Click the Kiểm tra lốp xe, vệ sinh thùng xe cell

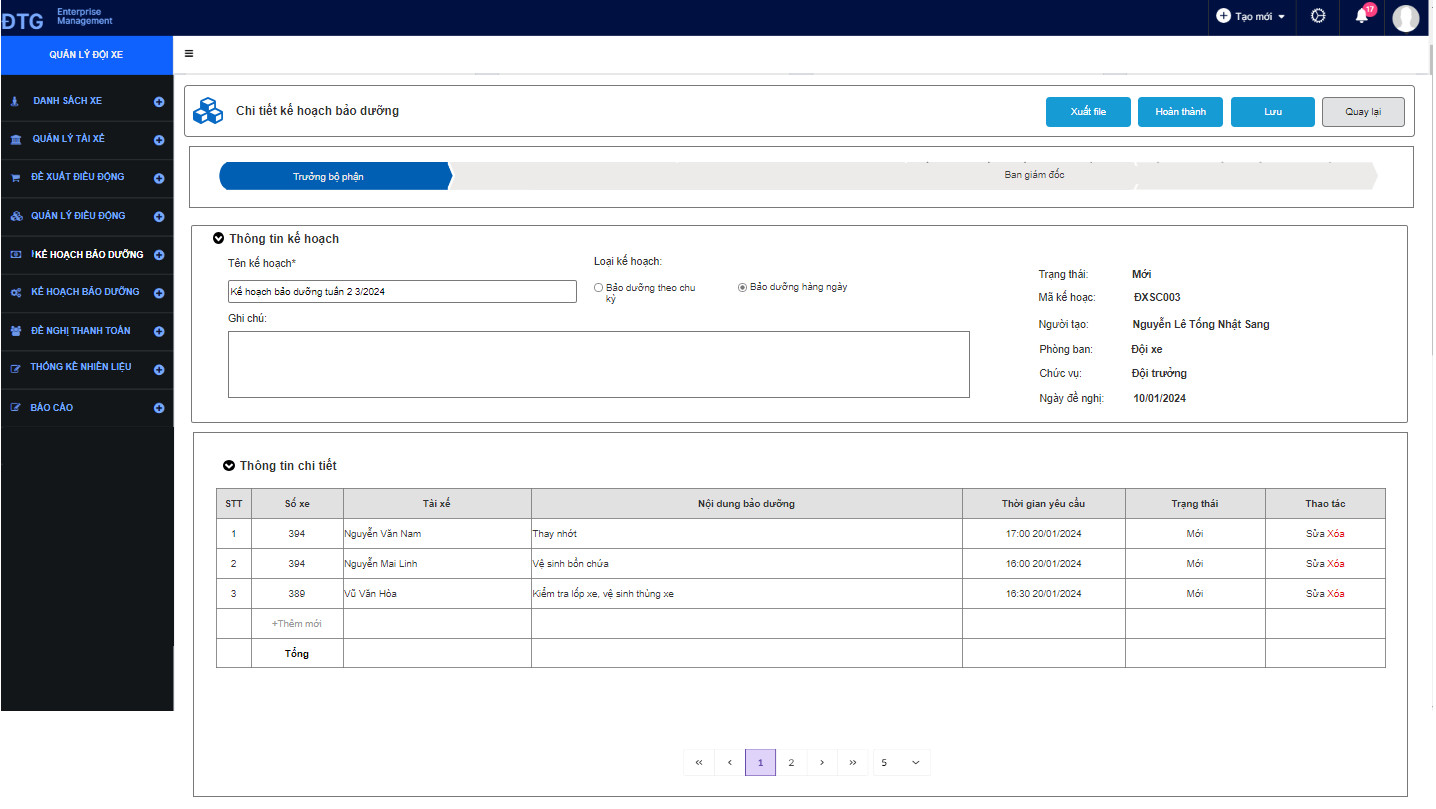pos(746,594)
